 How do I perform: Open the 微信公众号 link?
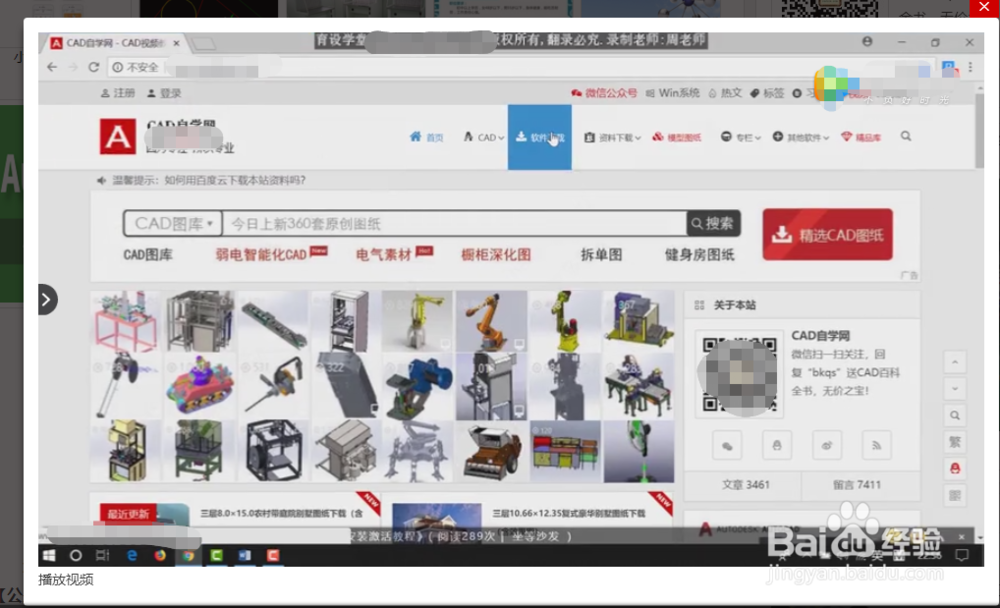tap(604, 93)
